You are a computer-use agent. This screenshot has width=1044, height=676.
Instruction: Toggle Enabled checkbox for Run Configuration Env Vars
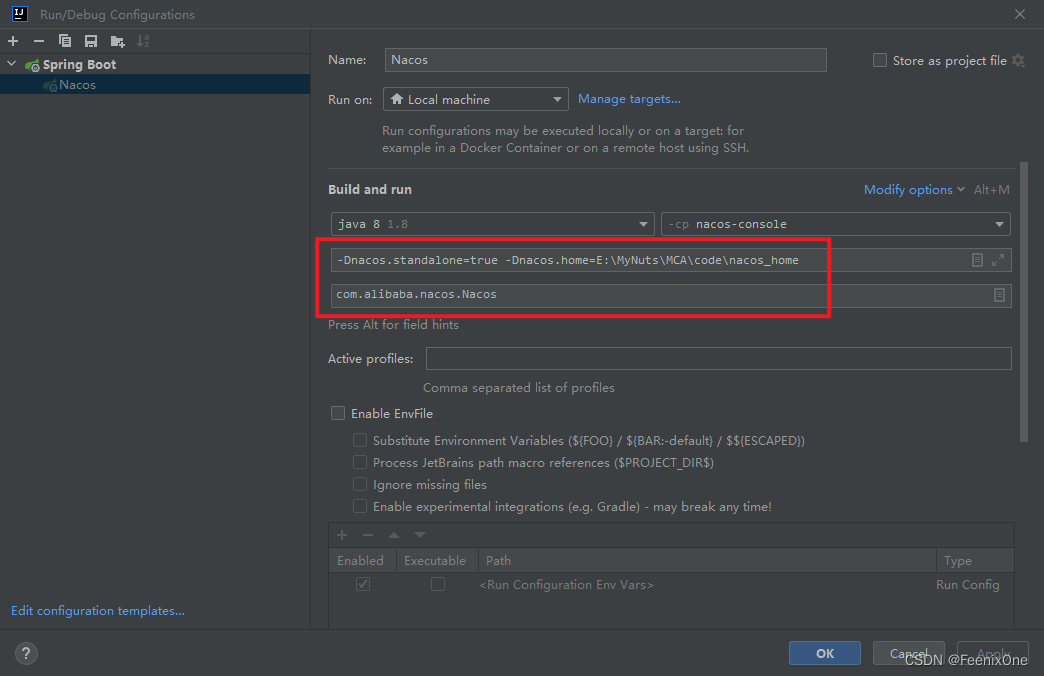363,584
